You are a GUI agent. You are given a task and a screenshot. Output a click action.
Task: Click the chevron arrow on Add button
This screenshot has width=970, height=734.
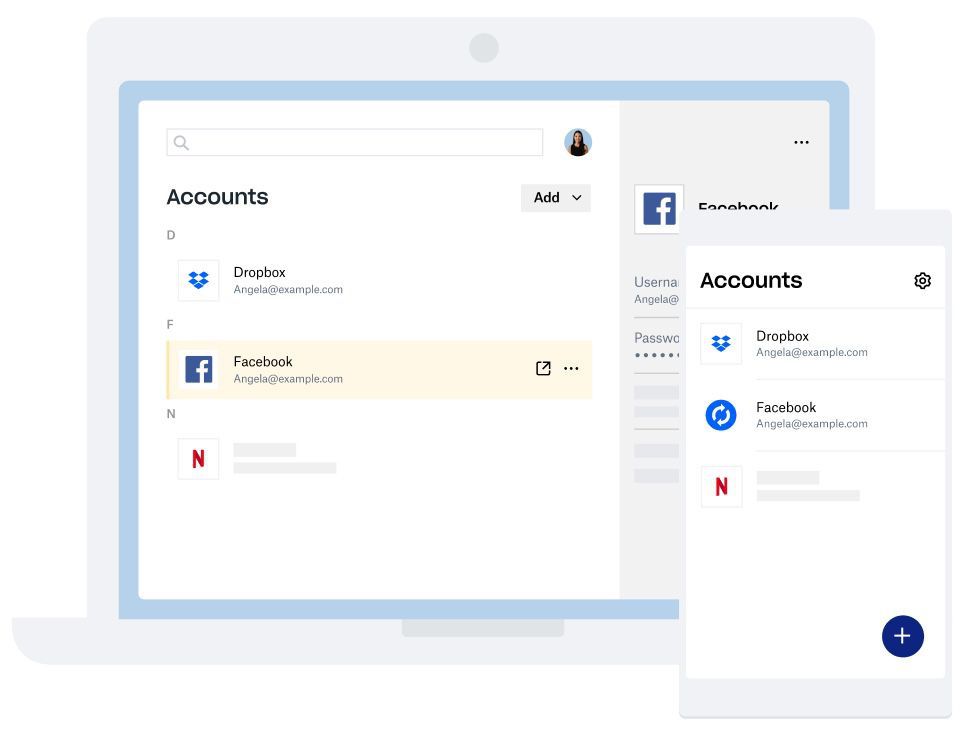point(577,197)
